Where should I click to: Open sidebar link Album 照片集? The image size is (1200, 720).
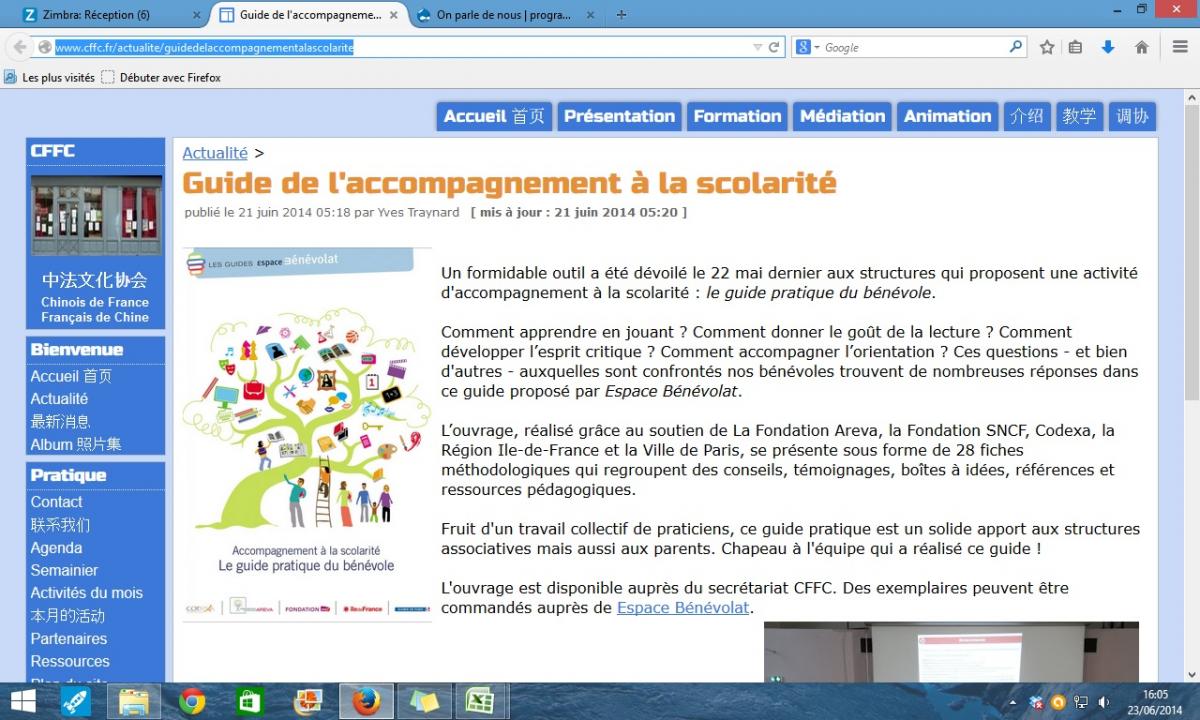pos(76,444)
